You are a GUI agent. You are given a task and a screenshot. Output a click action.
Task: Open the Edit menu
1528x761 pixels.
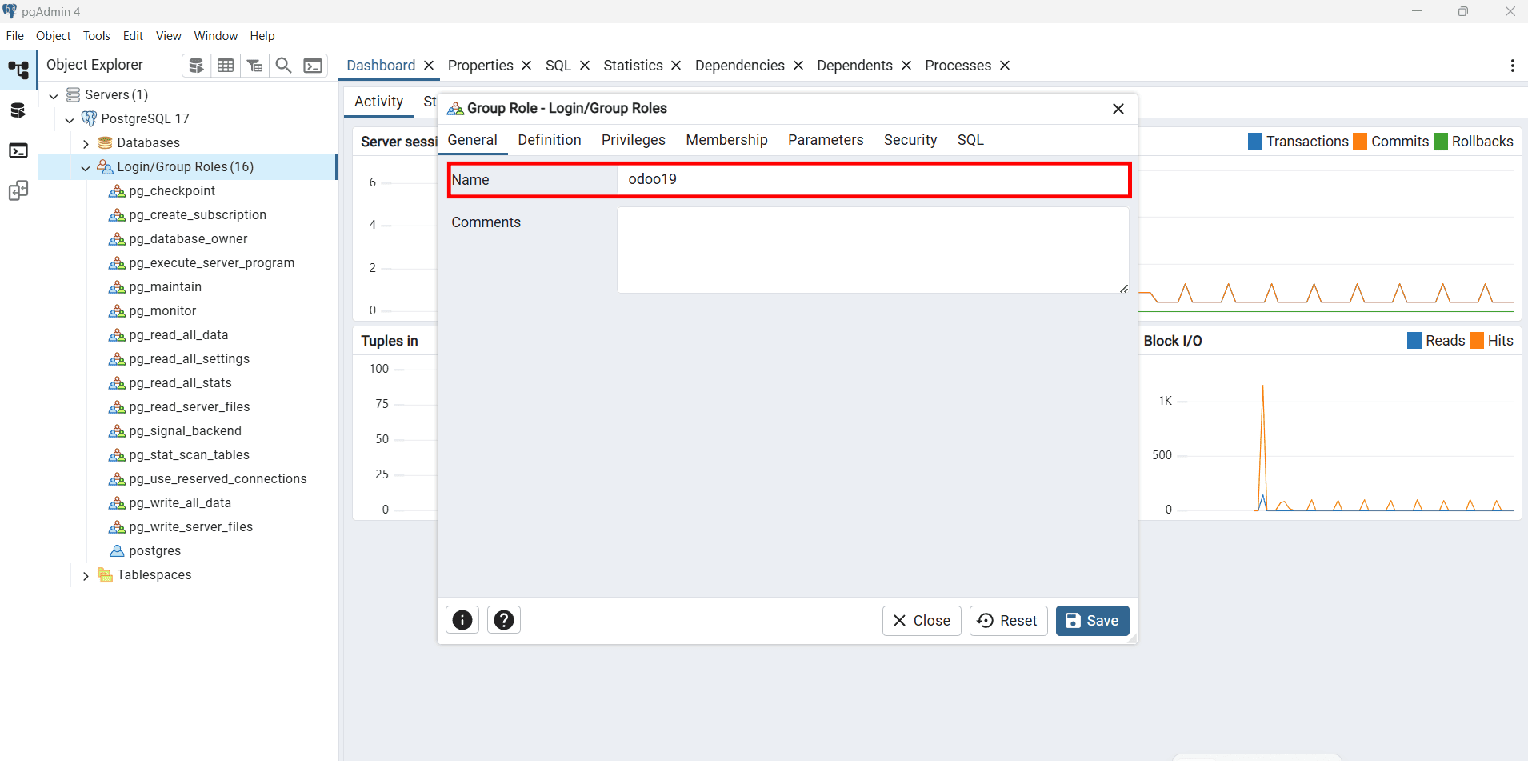coord(133,35)
